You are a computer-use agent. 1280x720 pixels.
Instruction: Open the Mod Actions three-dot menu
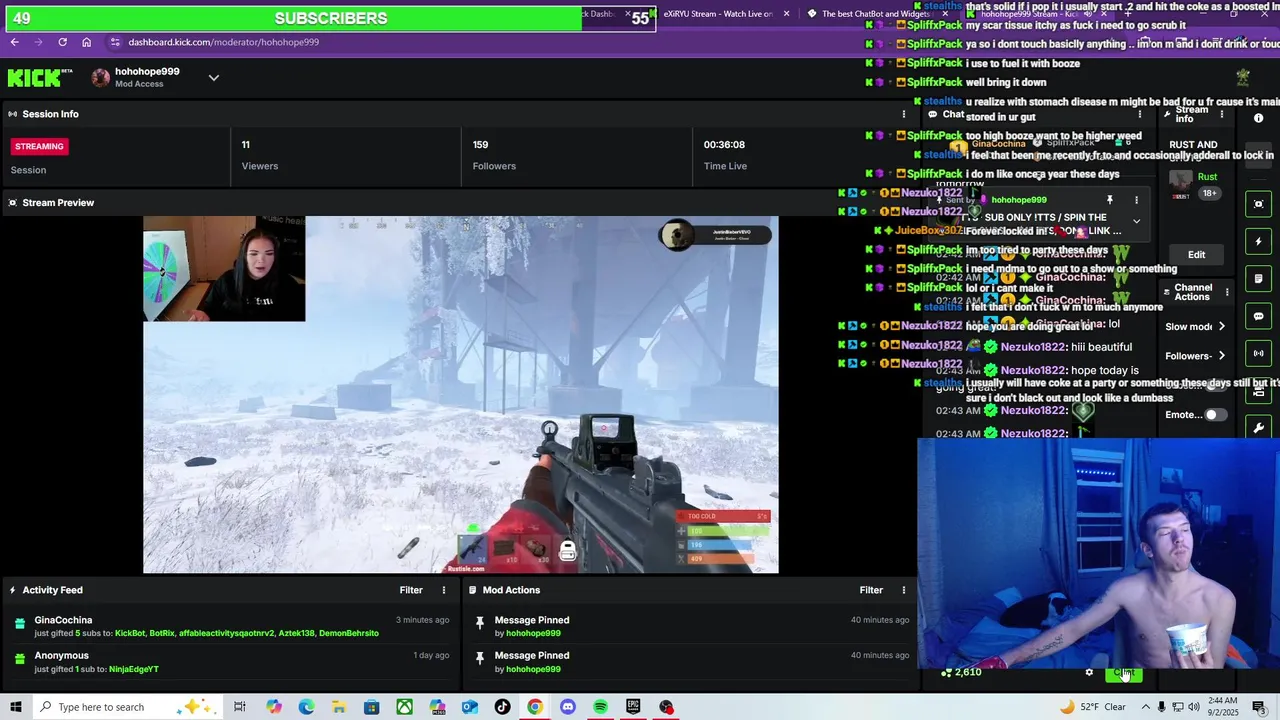coord(903,590)
